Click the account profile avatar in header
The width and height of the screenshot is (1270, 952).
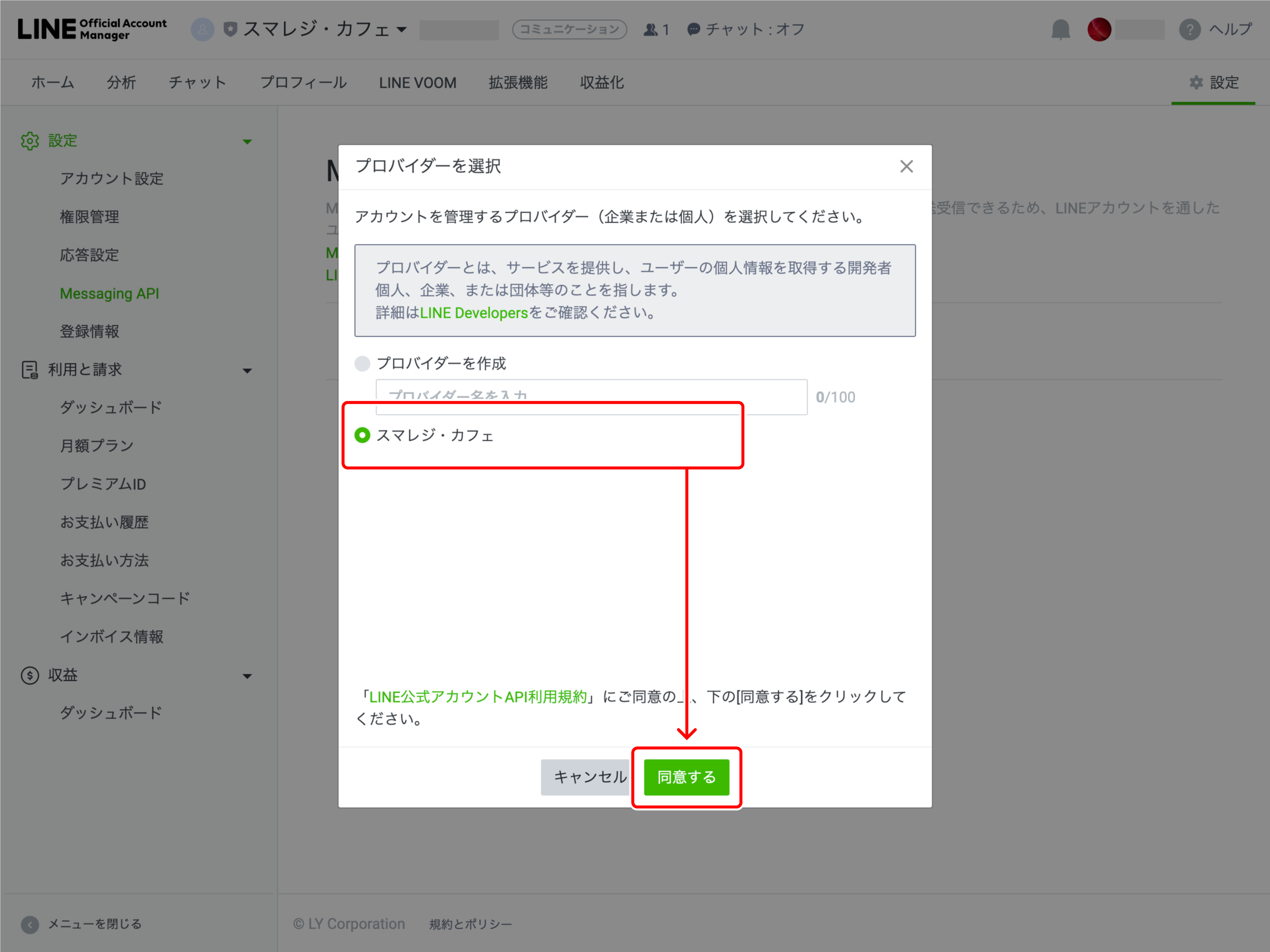(x=202, y=29)
